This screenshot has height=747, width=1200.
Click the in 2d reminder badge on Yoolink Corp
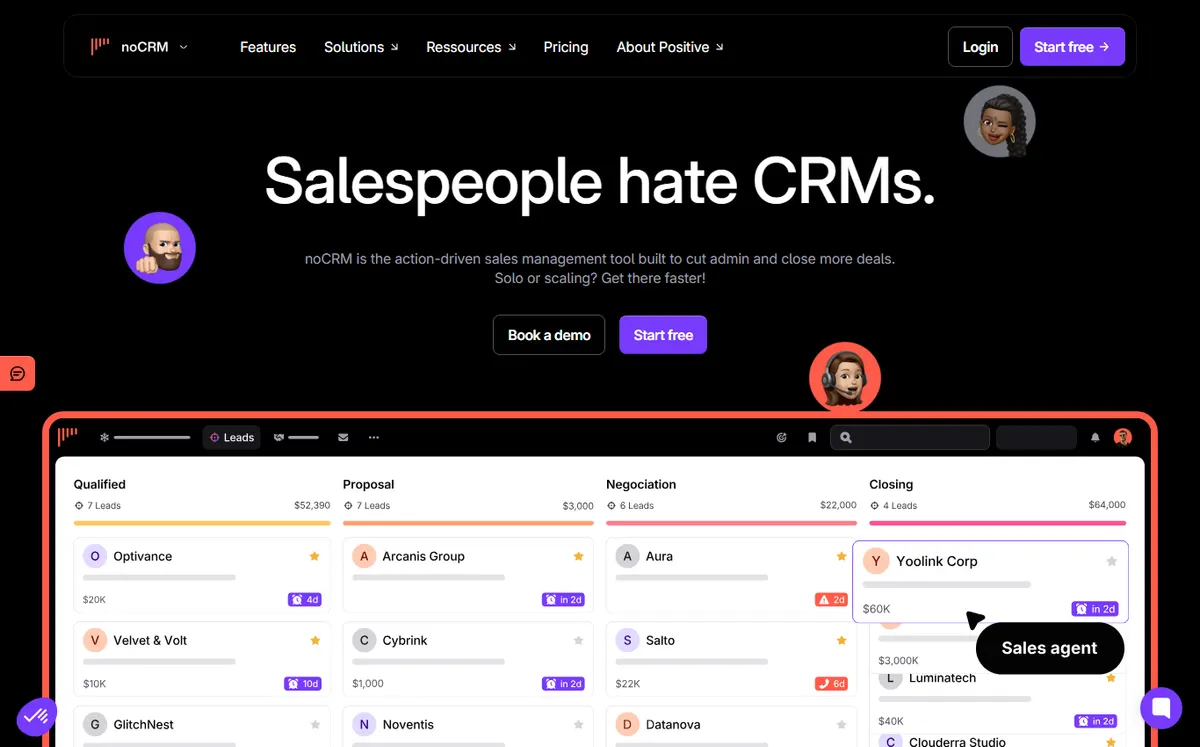tap(1095, 609)
